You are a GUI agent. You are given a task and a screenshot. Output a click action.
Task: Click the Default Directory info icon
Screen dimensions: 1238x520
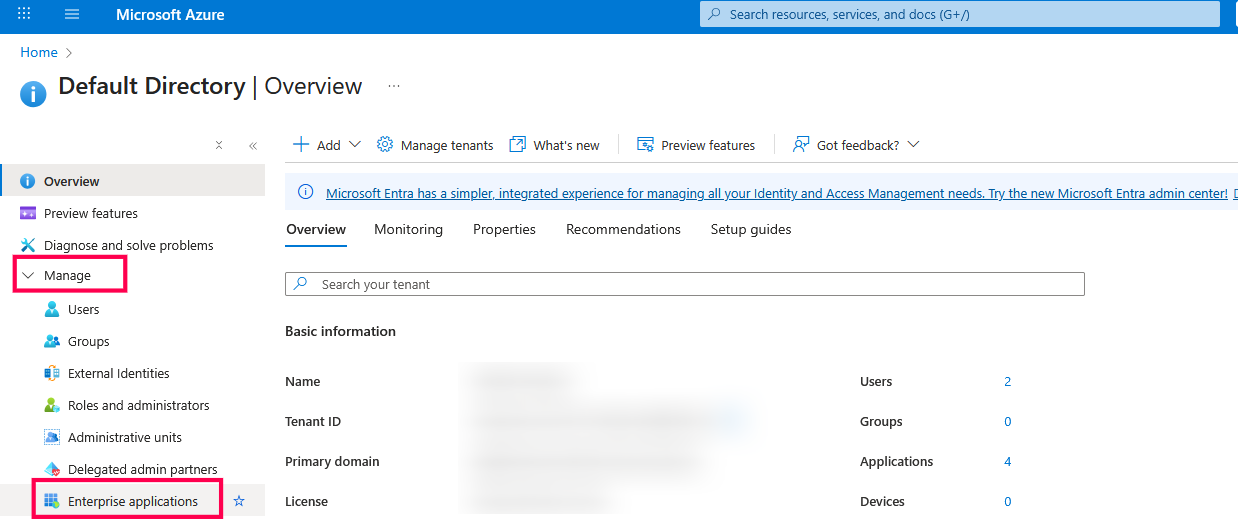[33, 94]
